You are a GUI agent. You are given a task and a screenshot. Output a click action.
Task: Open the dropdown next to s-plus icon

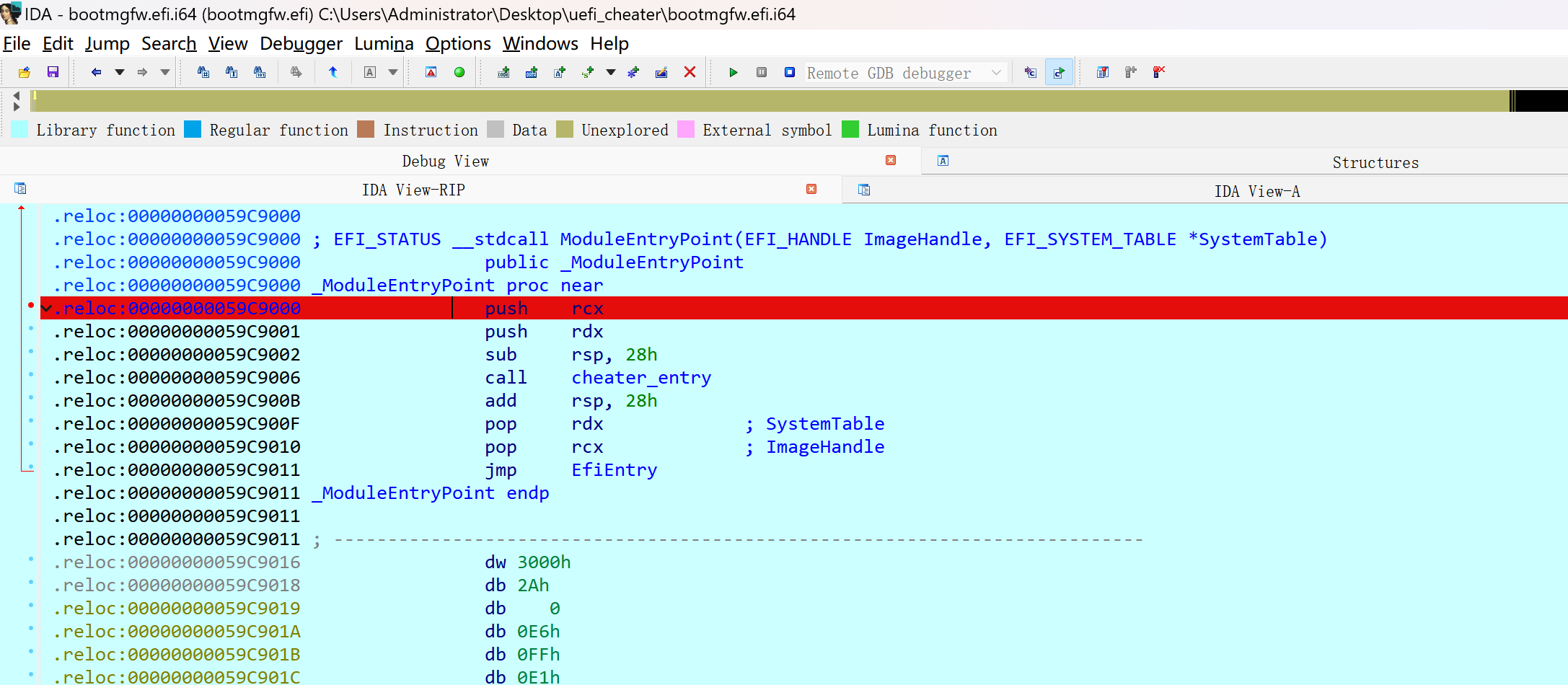(x=611, y=72)
